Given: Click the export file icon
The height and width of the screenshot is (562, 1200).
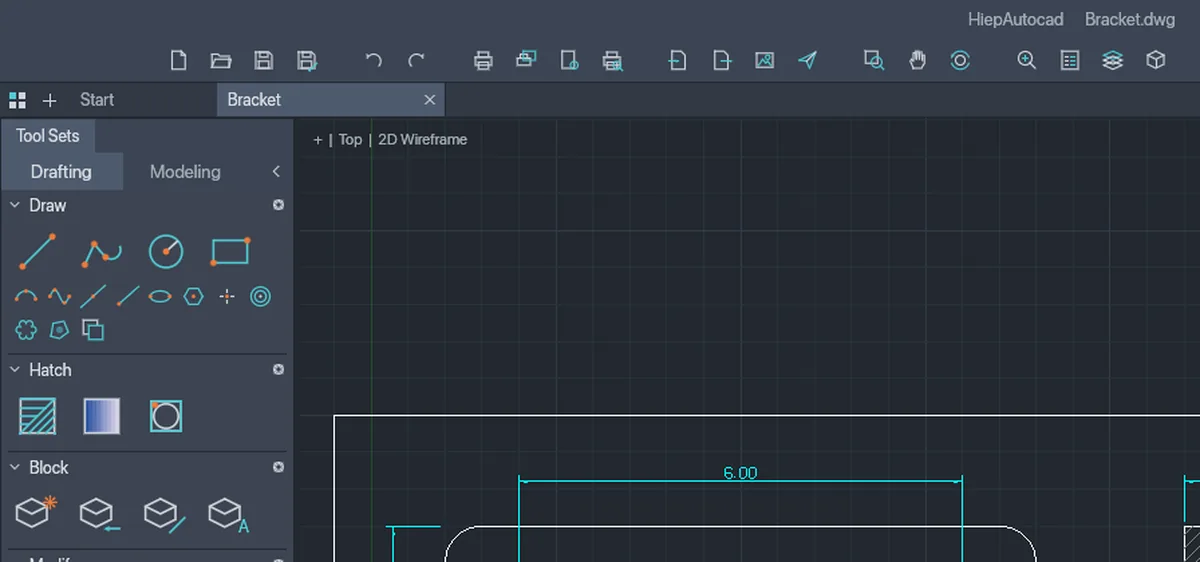Looking at the screenshot, I should (x=721, y=60).
